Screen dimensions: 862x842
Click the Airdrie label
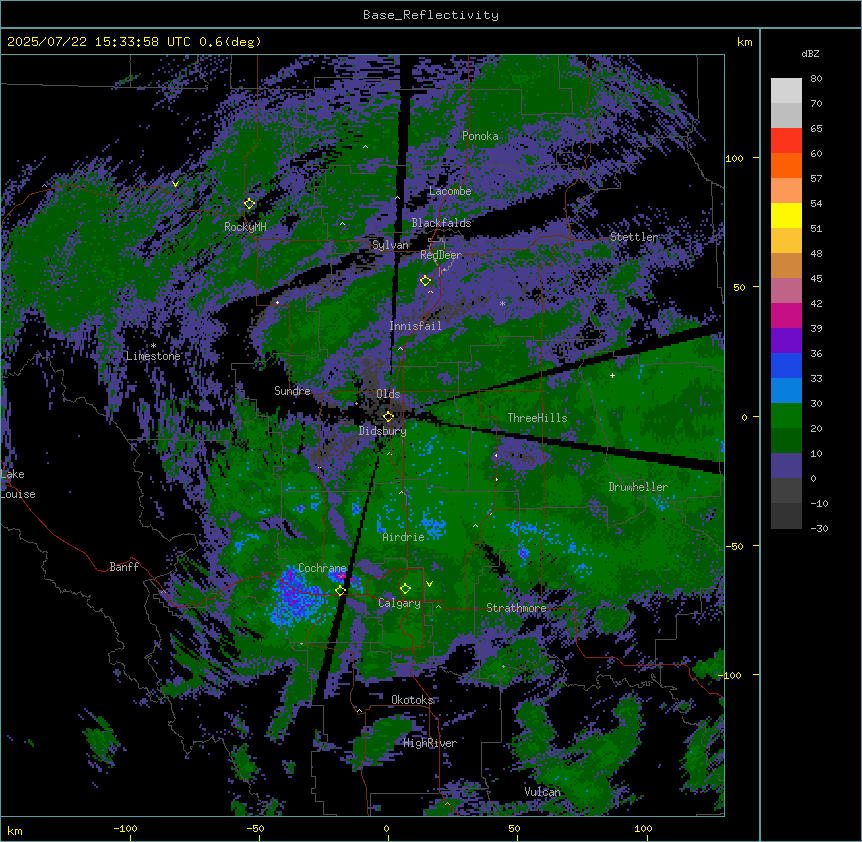point(403,537)
